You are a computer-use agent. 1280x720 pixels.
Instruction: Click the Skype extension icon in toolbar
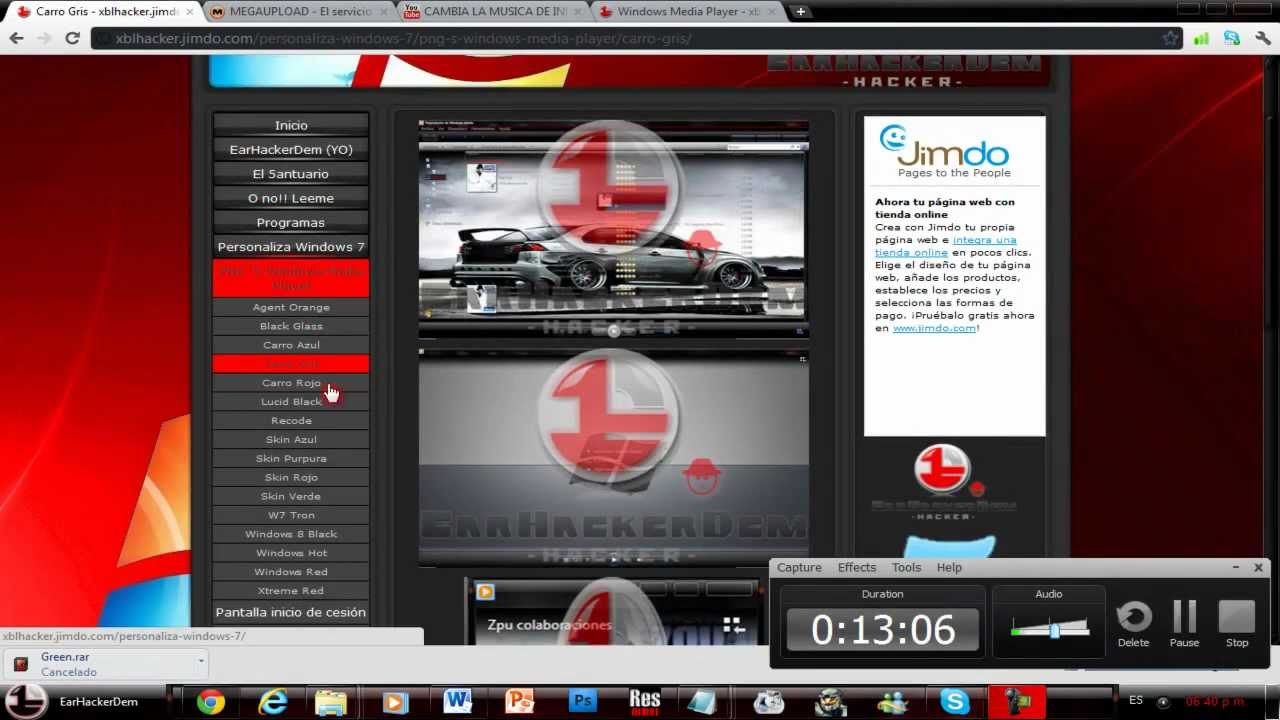(x=1232, y=38)
